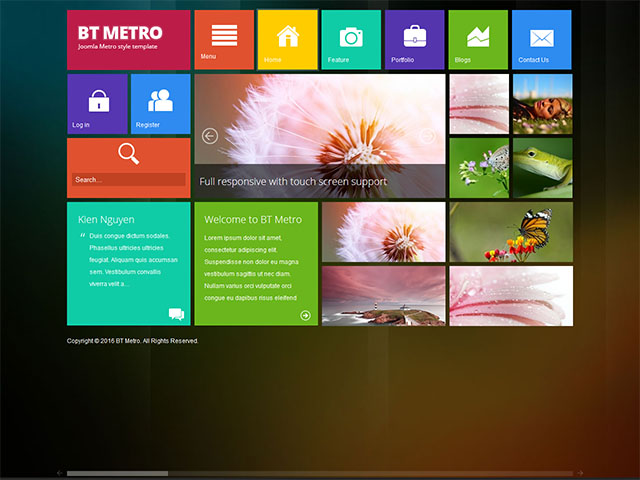Click the circled arrow in Welcome tile
Viewport: 640px width, 480px height.
pos(305,315)
